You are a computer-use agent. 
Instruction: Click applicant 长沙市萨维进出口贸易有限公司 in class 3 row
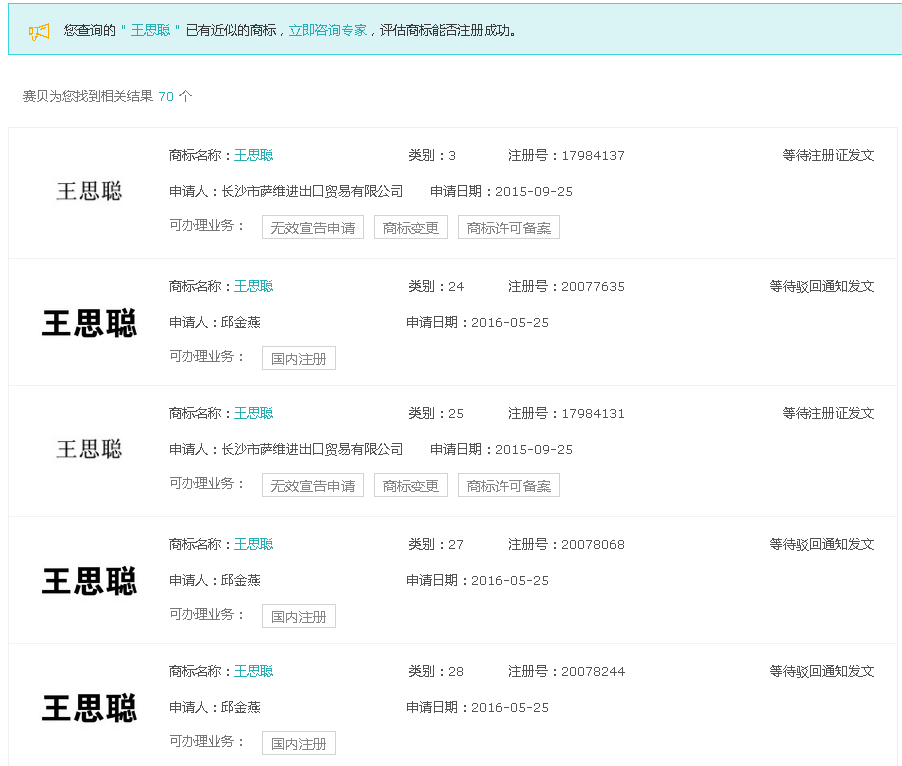coord(312,192)
